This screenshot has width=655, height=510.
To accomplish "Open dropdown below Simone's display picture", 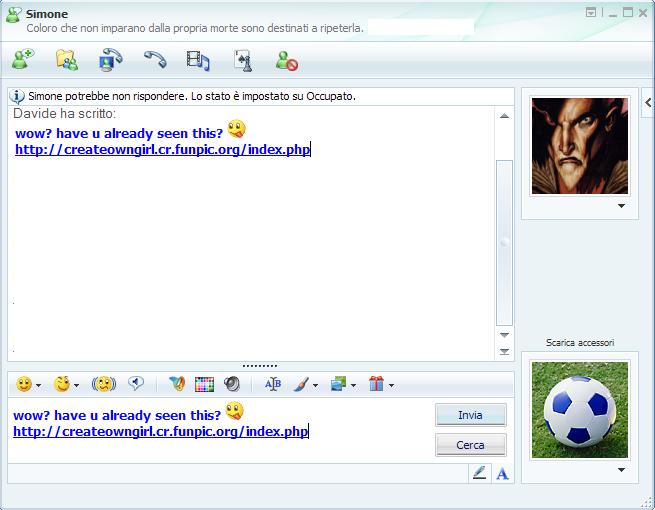I will click(x=621, y=206).
